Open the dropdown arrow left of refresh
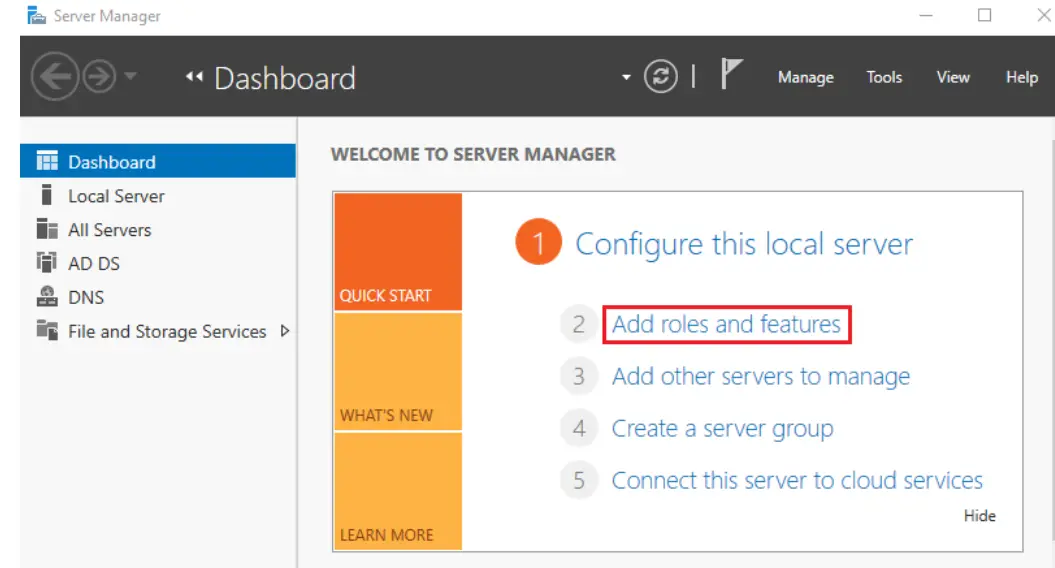 [x=626, y=77]
